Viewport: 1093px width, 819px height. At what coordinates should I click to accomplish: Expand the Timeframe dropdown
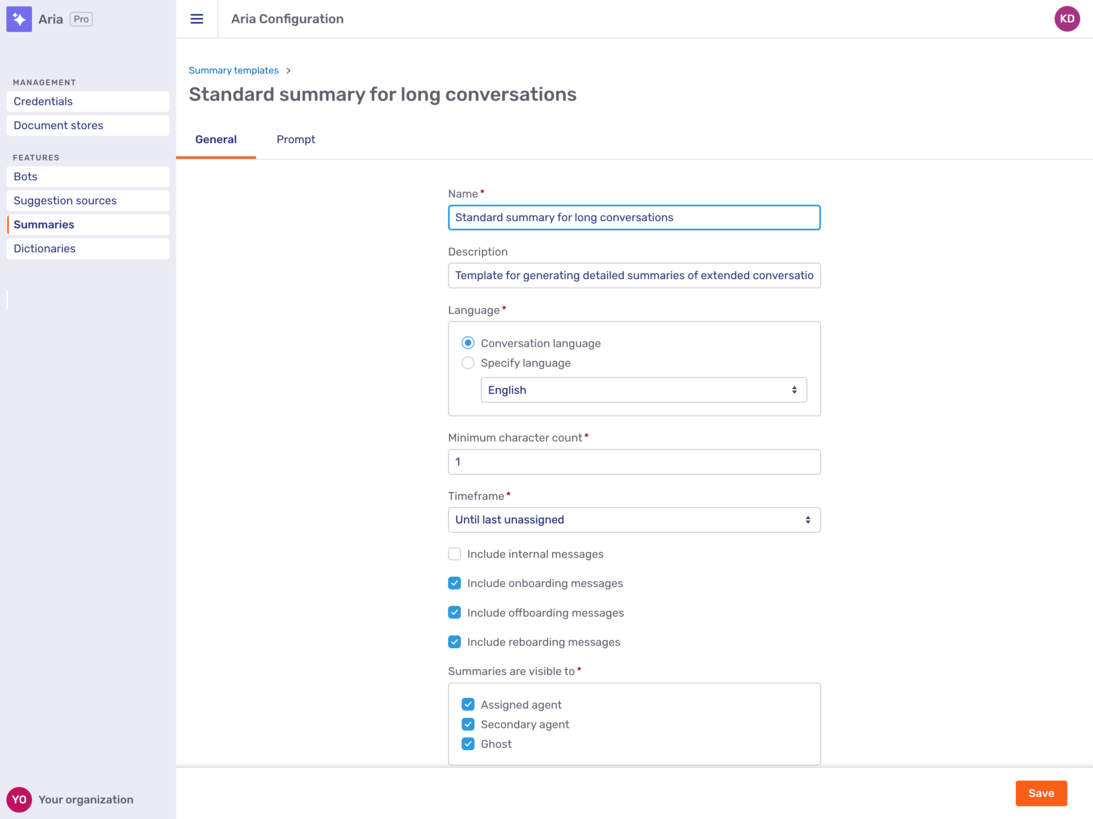[x=634, y=520]
